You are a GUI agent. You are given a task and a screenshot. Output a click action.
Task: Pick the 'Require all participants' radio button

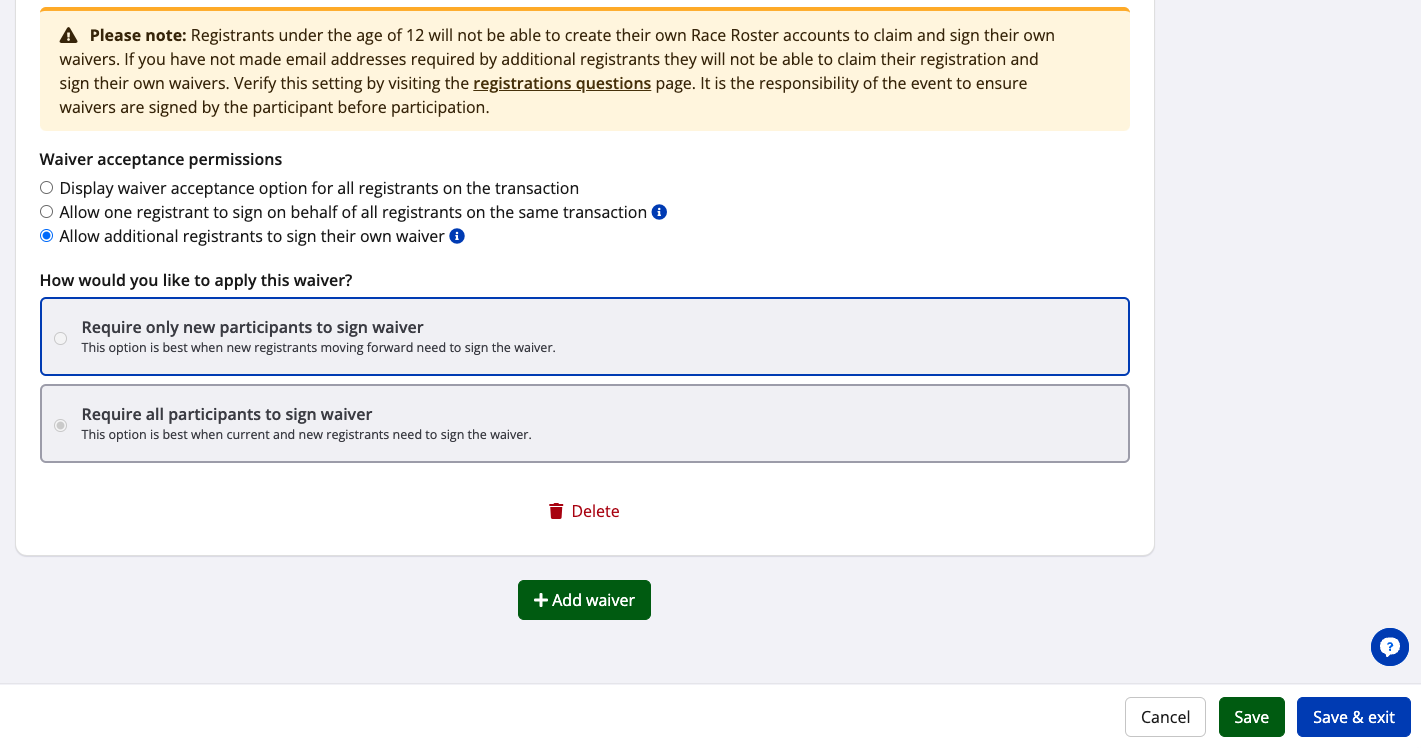(61, 425)
